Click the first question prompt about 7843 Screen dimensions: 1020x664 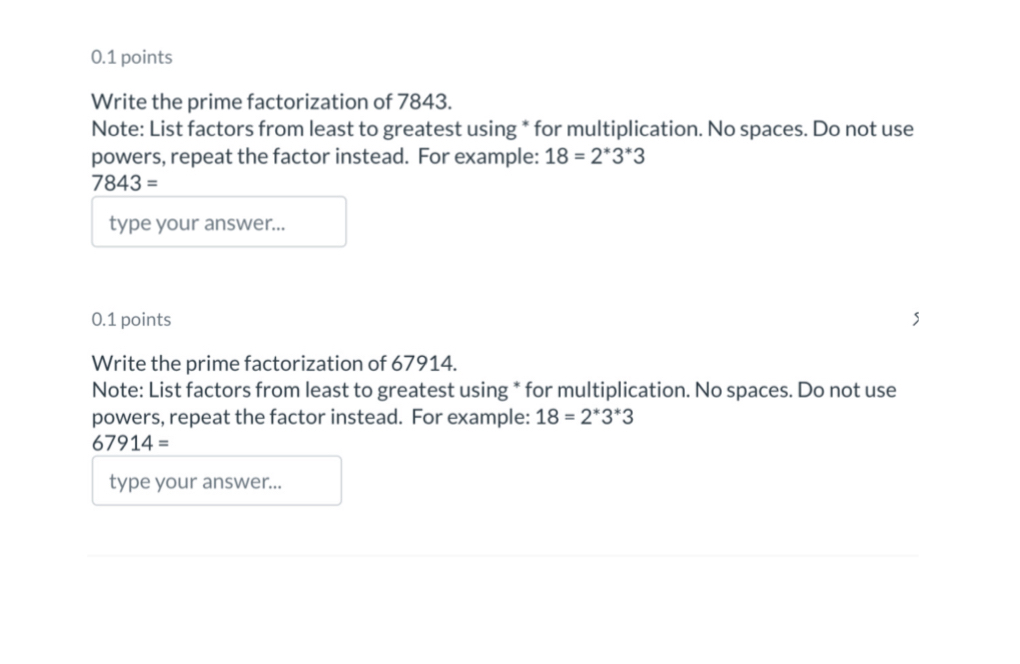(x=270, y=101)
